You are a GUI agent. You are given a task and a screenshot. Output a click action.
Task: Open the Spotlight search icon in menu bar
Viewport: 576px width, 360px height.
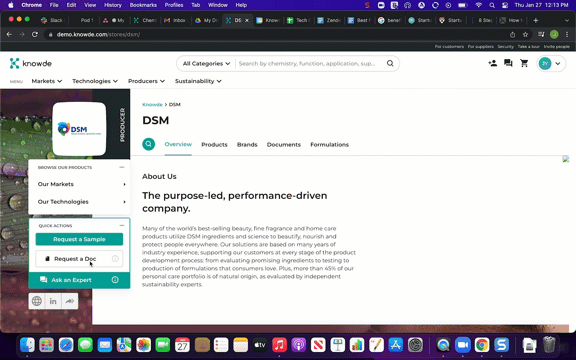492,5
